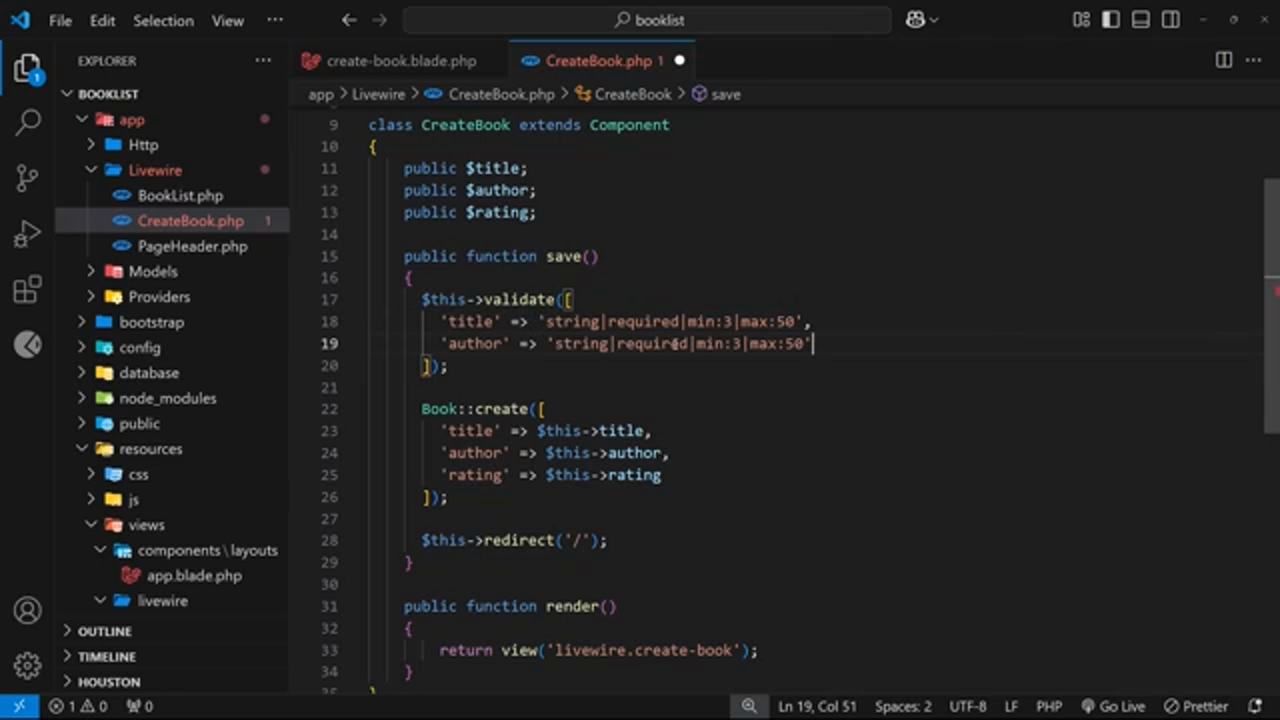This screenshot has height=720, width=1280.
Task: Open Explorer Views and More Actions ellipsis
Action: pyautogui.click(x=263, y=61)
